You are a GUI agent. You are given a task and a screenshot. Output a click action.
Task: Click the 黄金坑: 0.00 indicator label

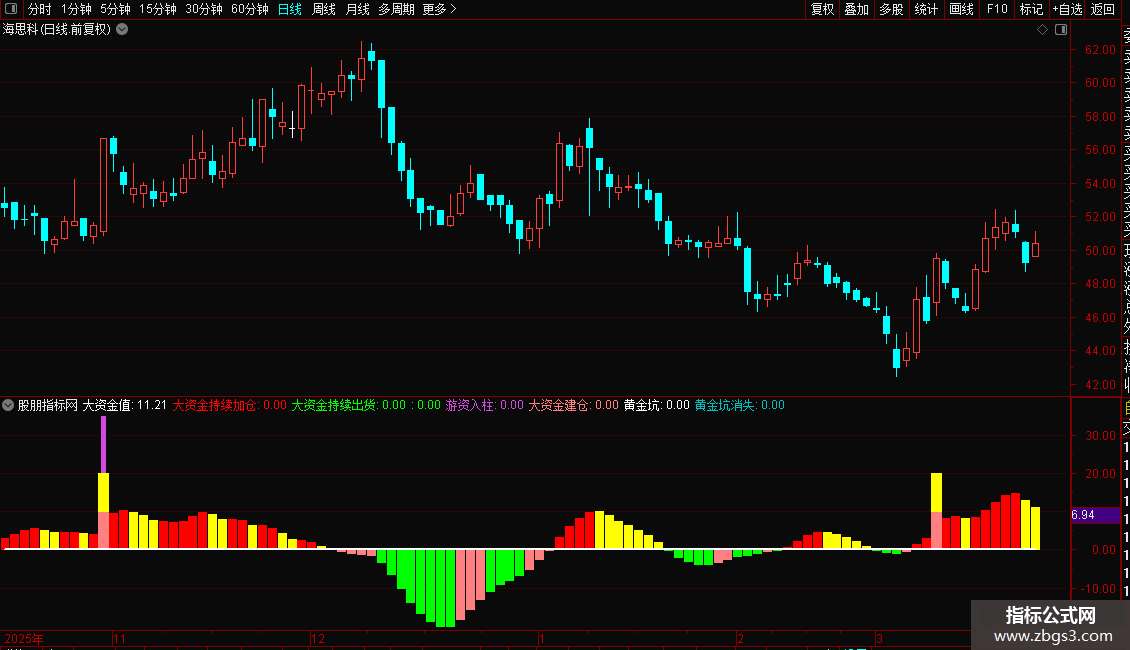(x=657, y=405)
